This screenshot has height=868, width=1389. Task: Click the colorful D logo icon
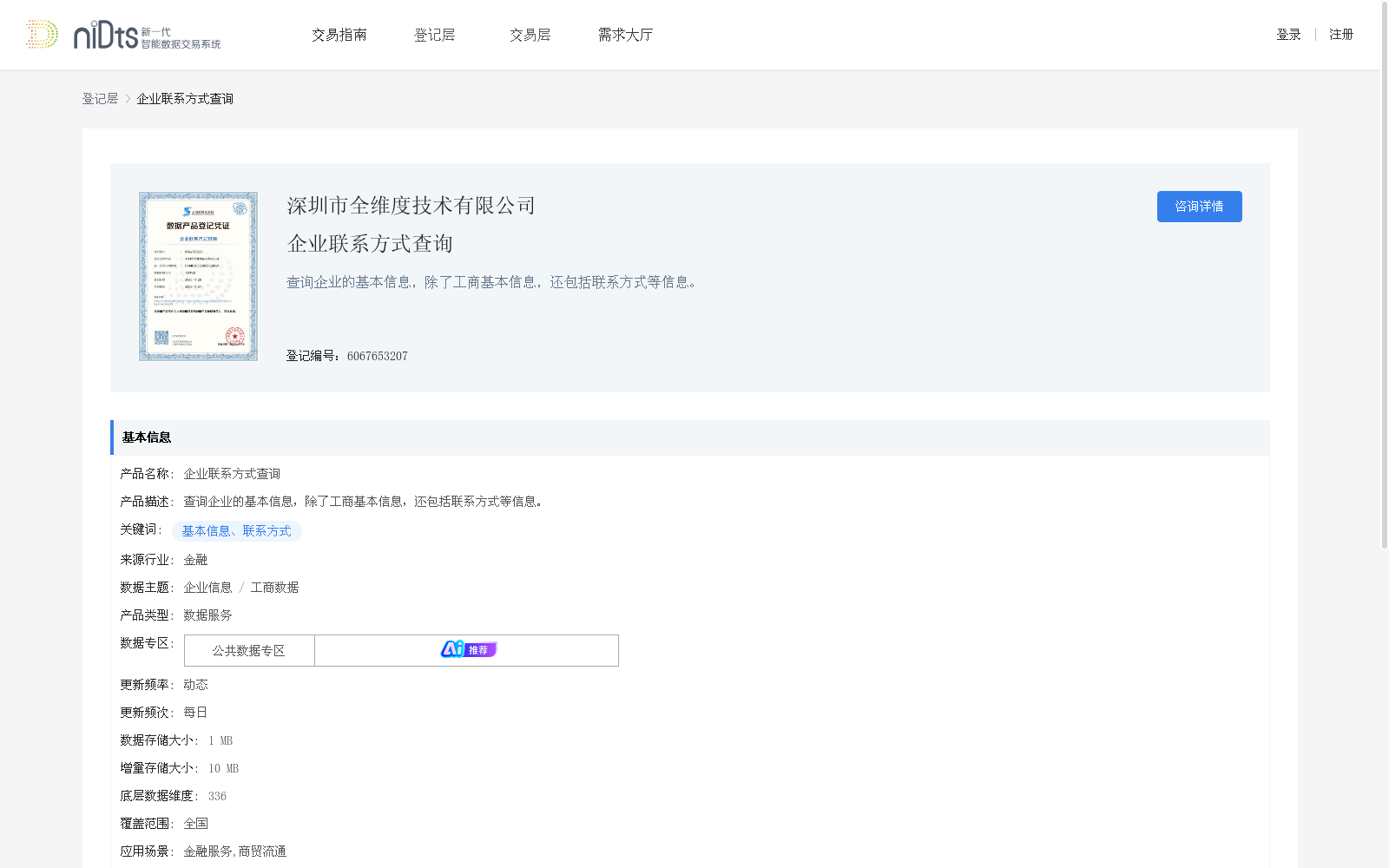42,35
